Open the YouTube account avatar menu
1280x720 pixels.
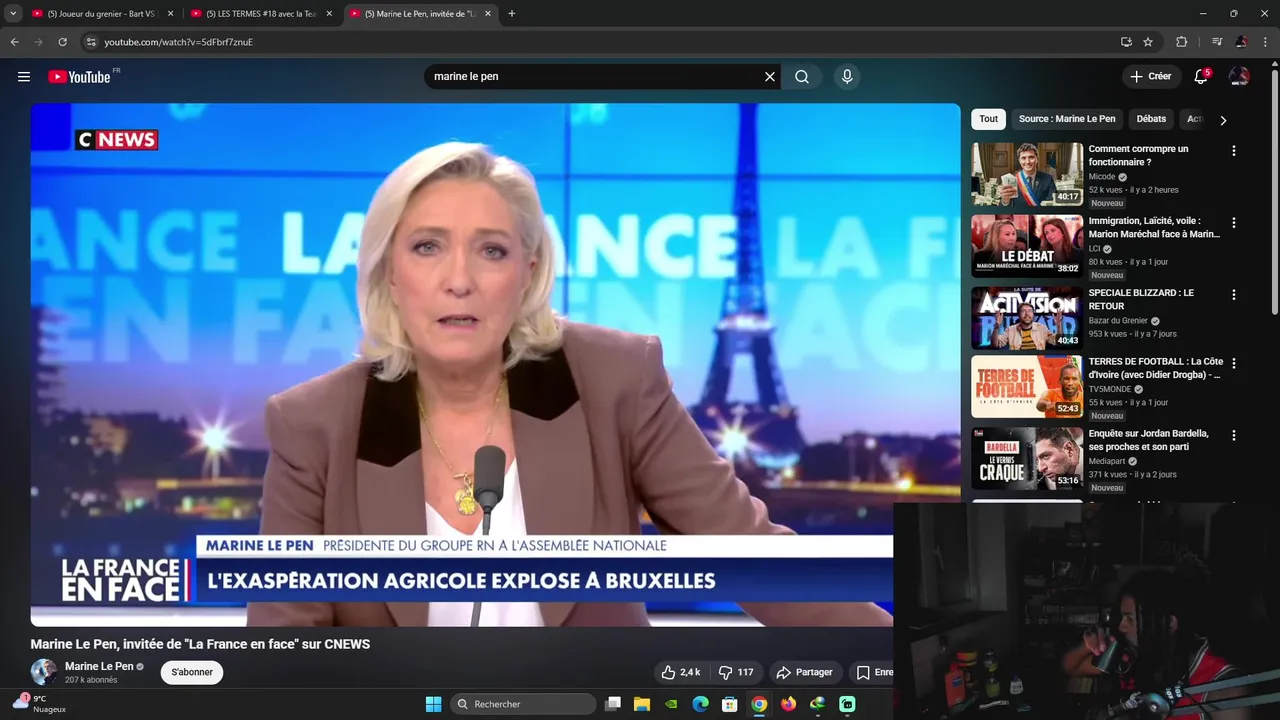point(1239,77)
